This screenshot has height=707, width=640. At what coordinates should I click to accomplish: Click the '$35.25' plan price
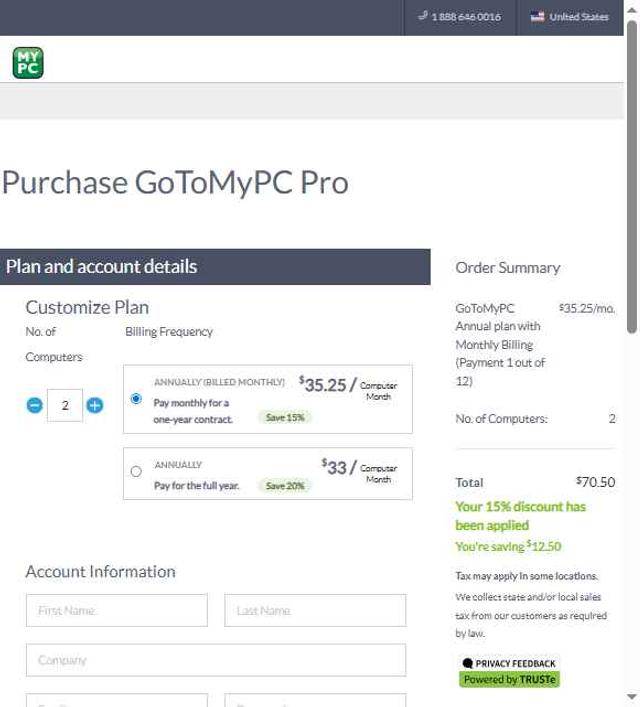(x=322, y=385)
